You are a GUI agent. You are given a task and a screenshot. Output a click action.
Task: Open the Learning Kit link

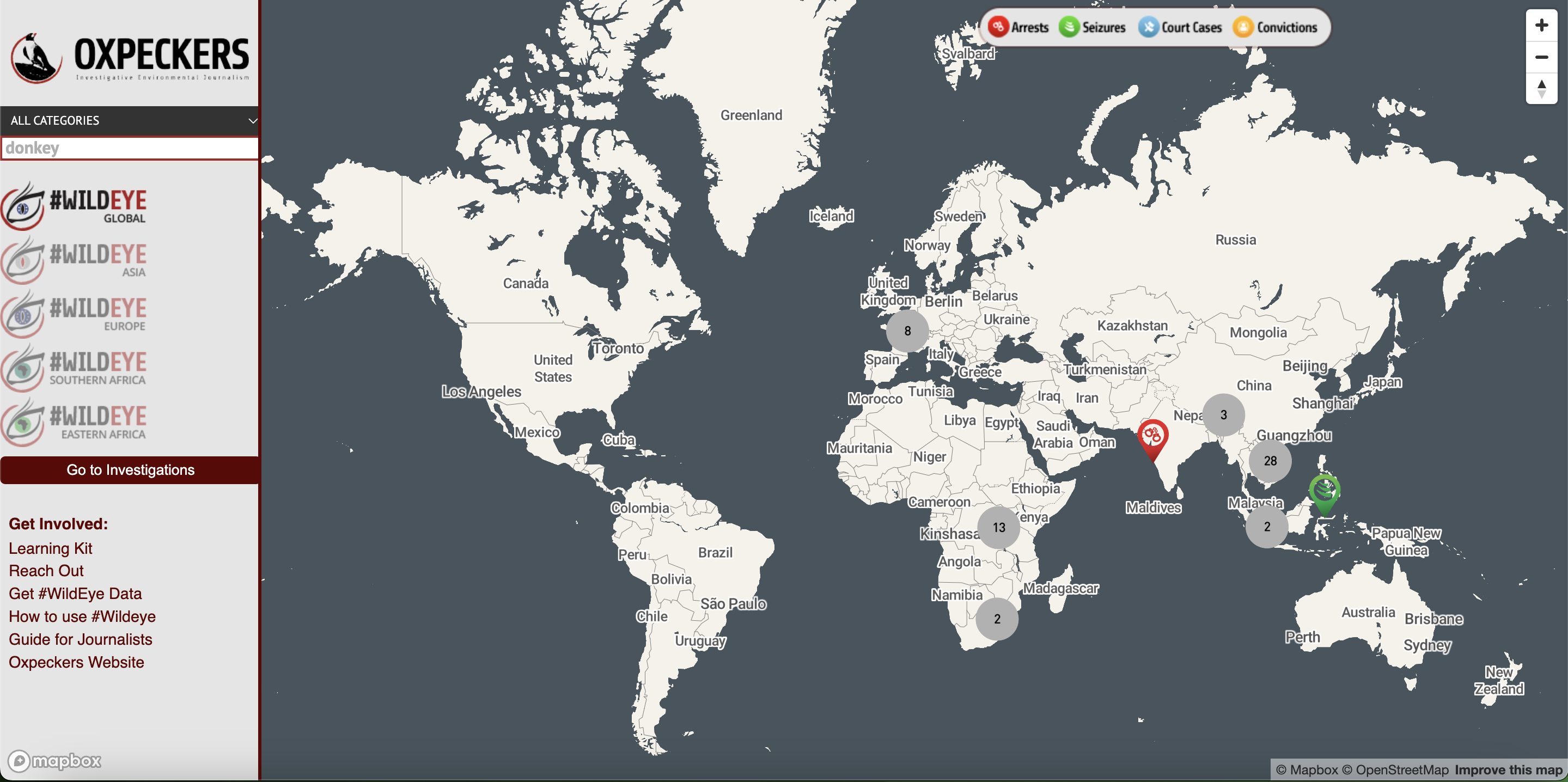(x=51, y=548)
